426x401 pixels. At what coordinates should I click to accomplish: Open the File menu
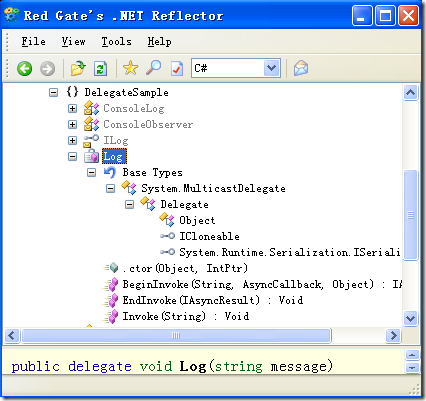[x=33, y=41]
